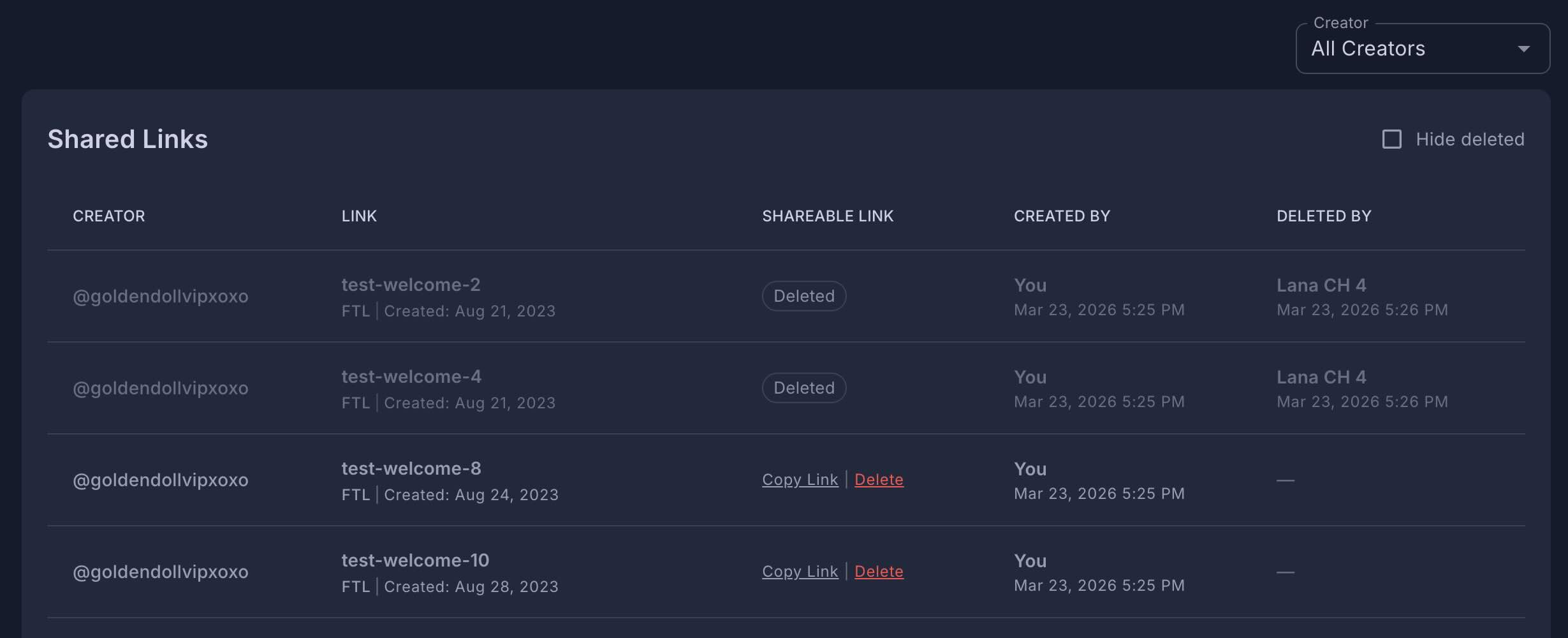Click the Creator dropdown arrow
The image size is (1568, 638).
pos(1523,49)
